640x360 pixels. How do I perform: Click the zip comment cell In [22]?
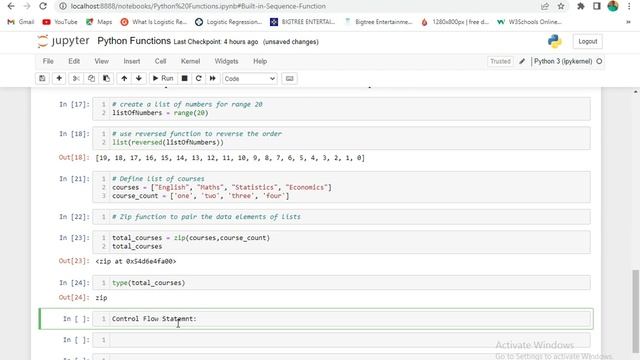(x=341, y=217)
